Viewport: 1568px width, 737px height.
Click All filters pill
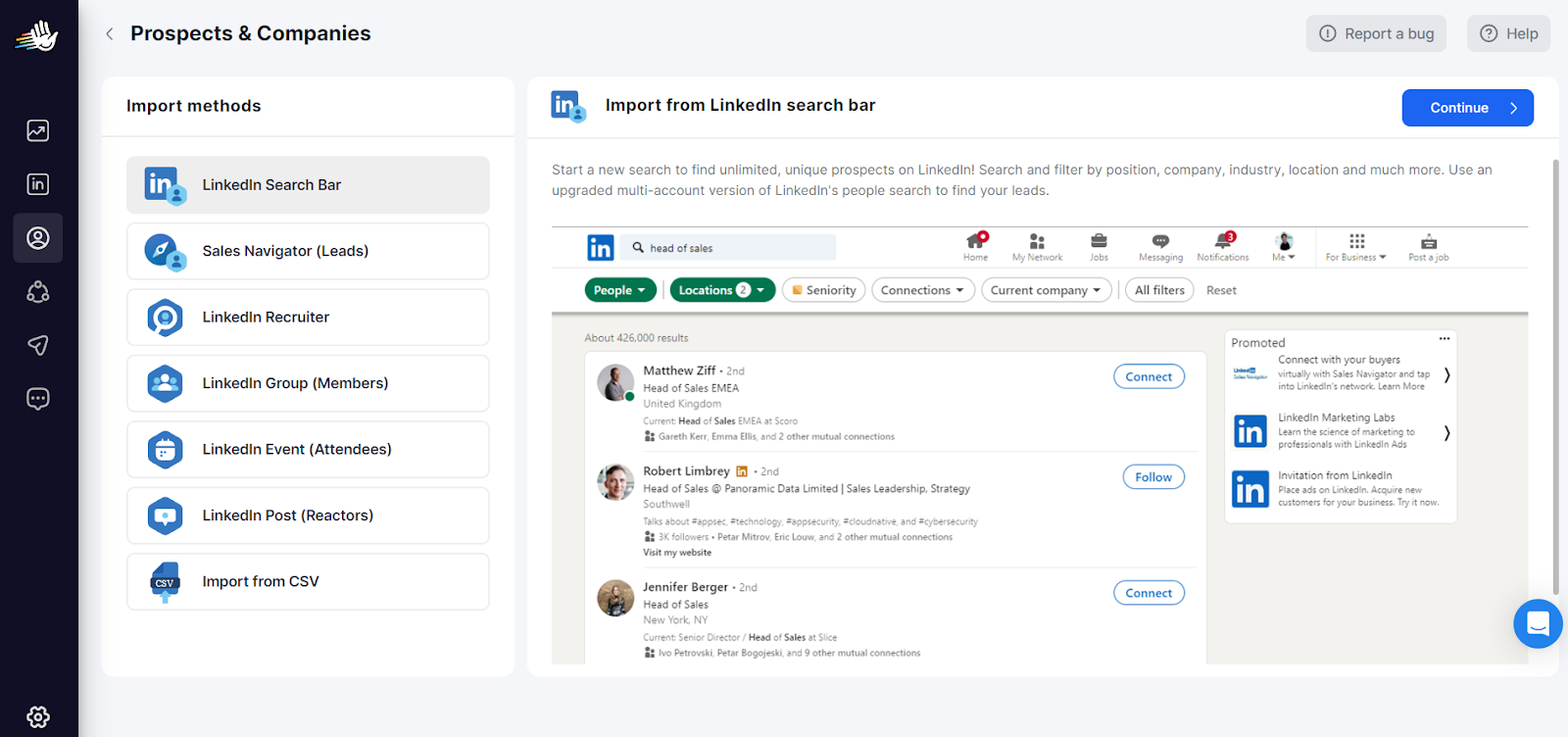click(1159, 290)
